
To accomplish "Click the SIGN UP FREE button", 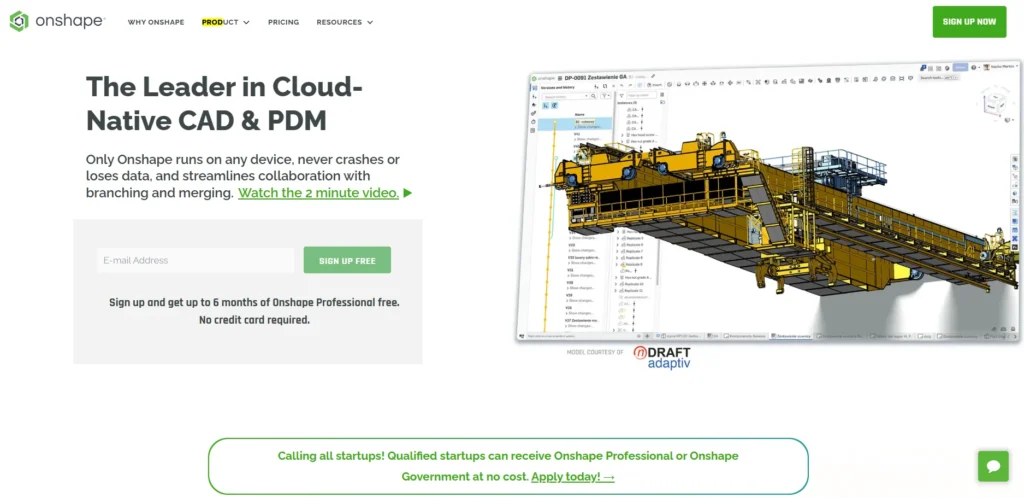I will (x=347, y=260).
